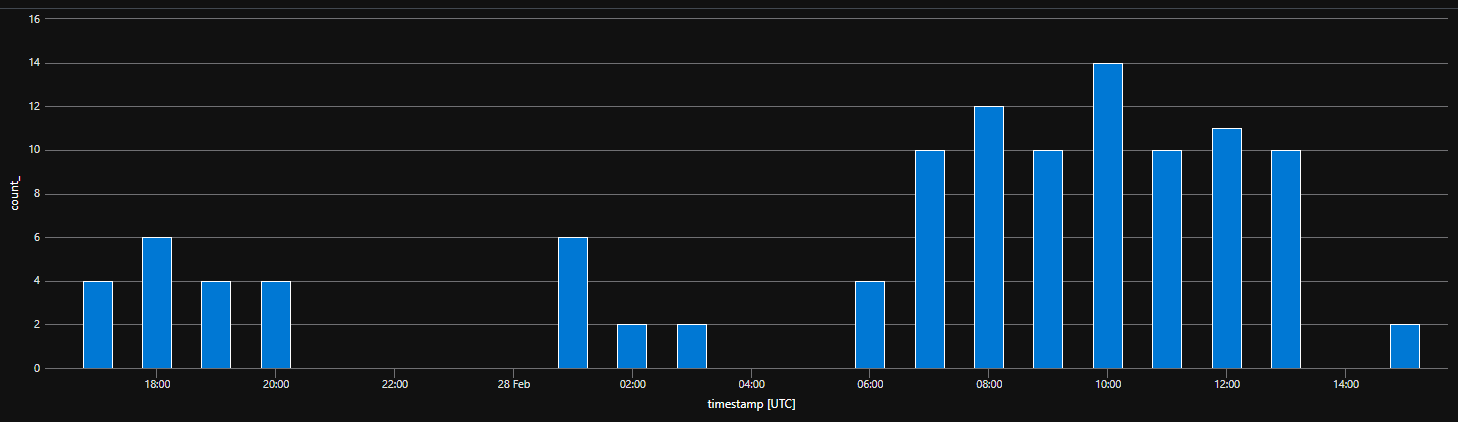Screen dimensions: 1458x422
Task: Select the 08:00 bar with count 12
Action: click(988, 238)
